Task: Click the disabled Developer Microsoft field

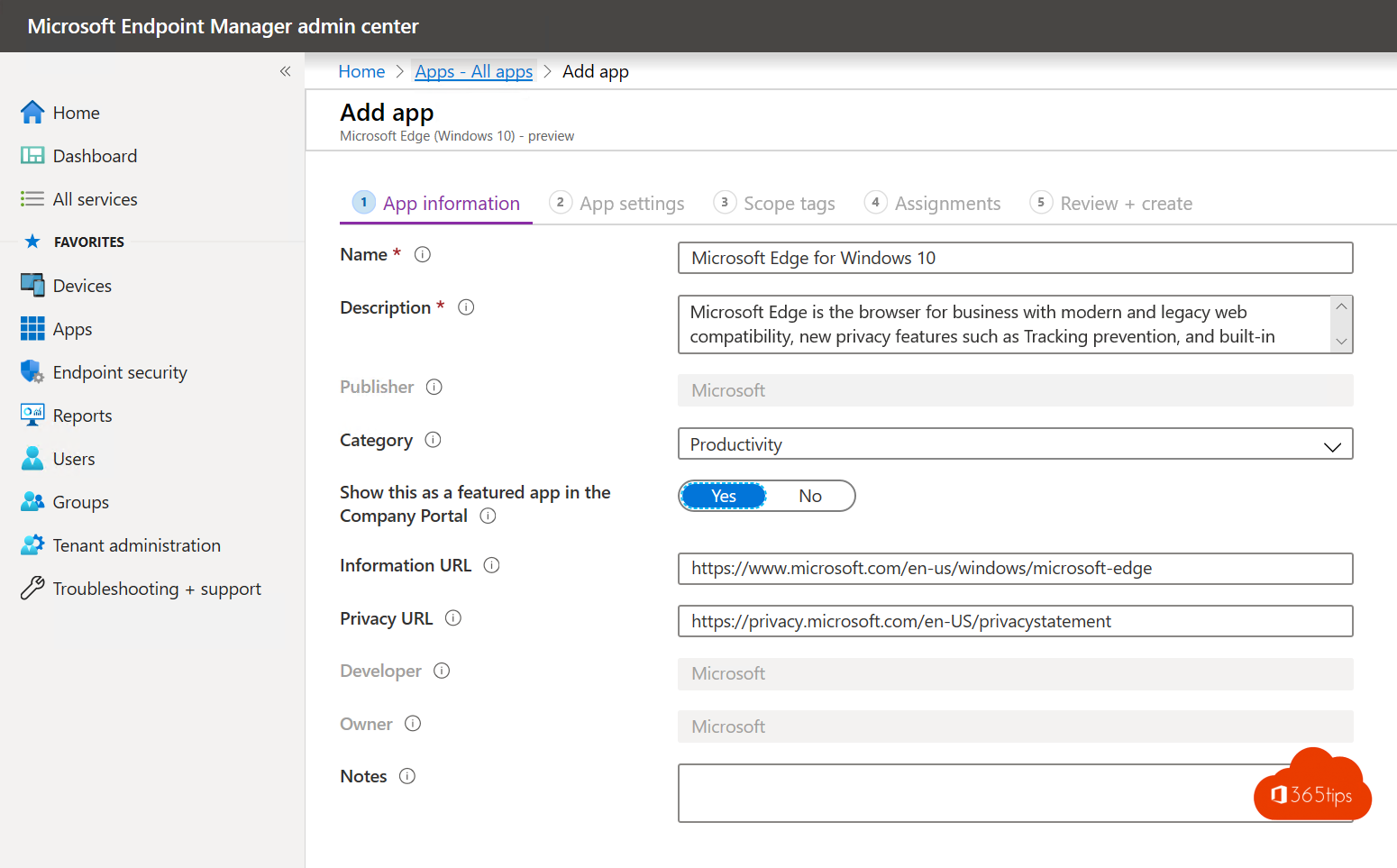Action: click(x=1016, y=674)
